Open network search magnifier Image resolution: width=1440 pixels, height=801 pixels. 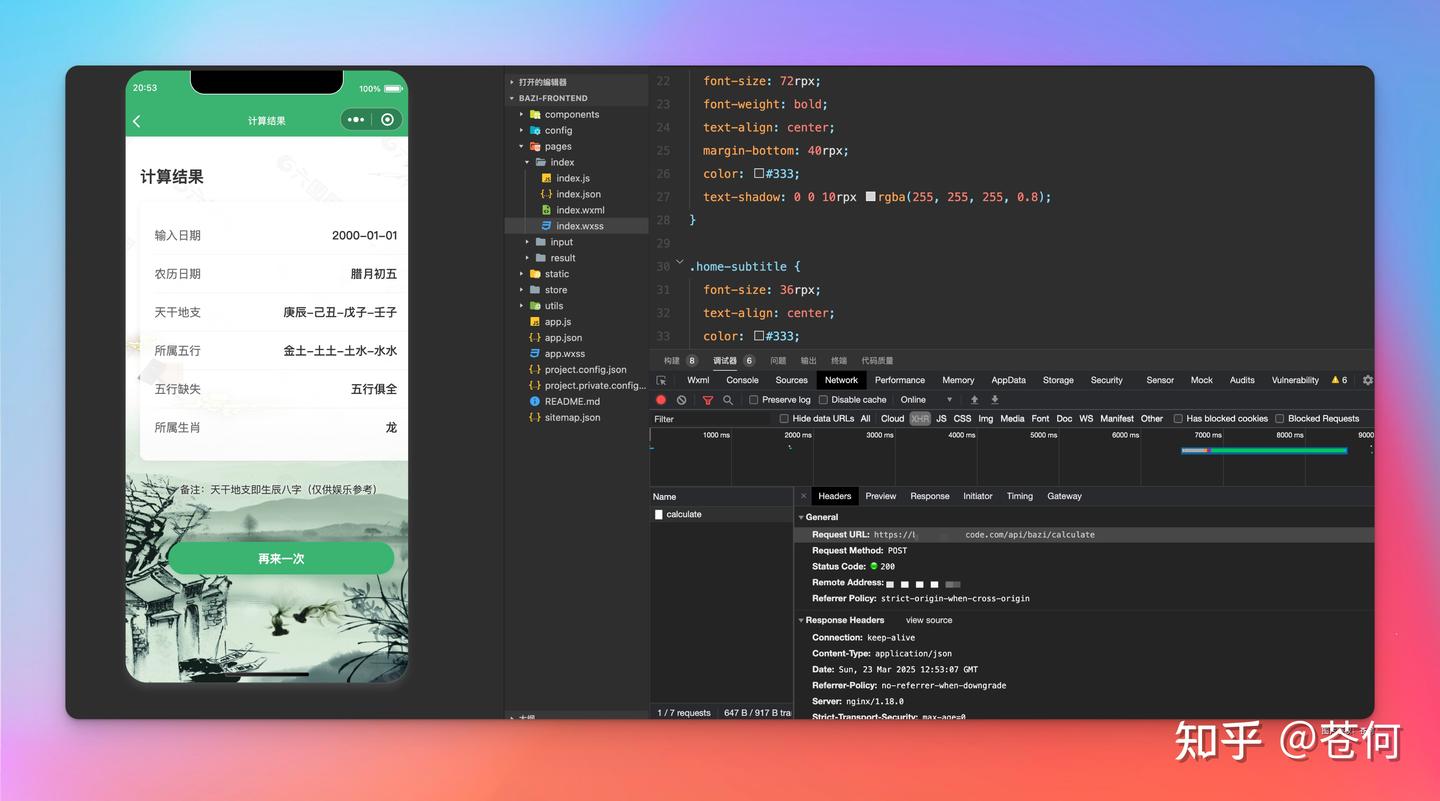728,400
